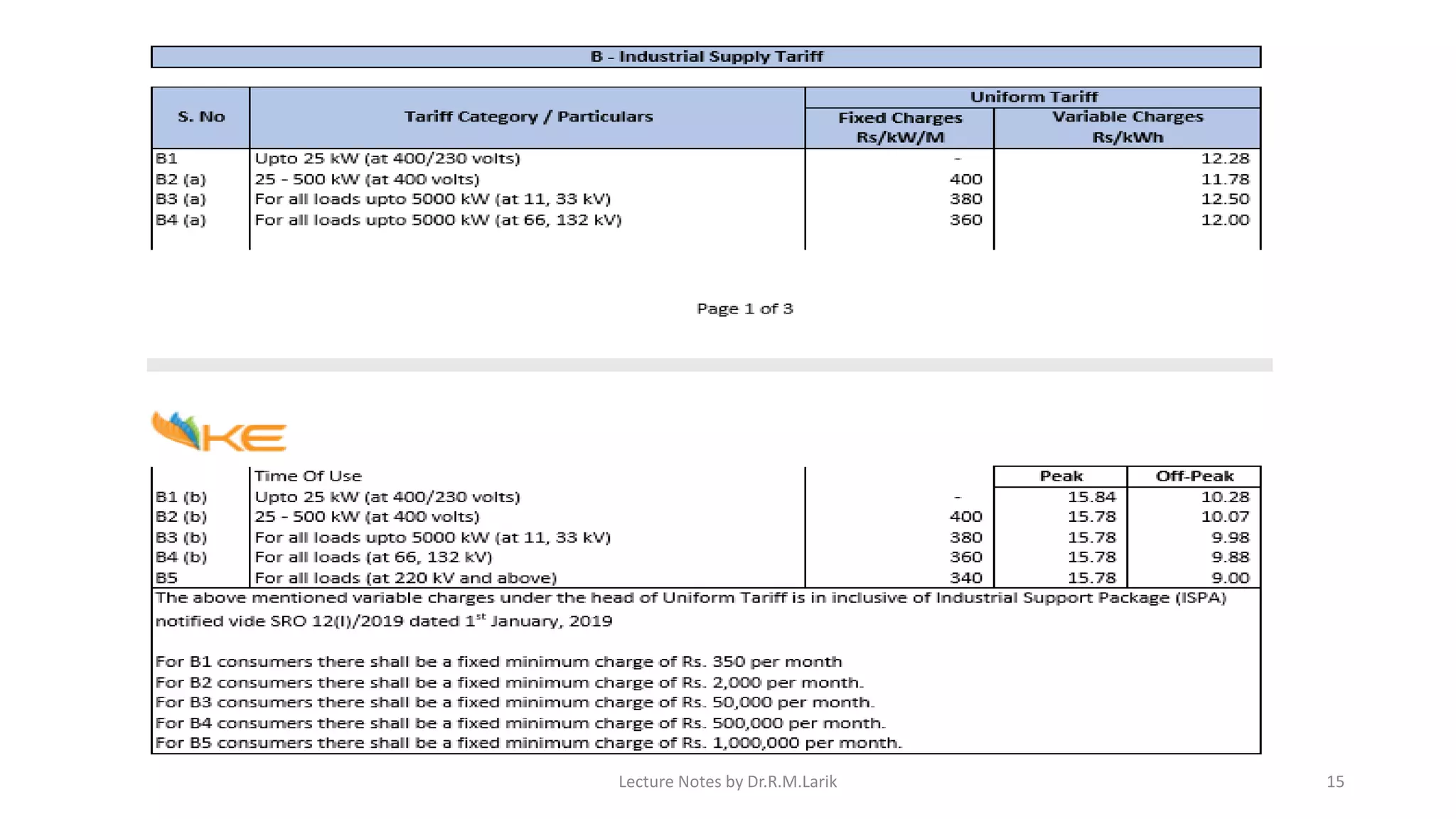Click the Lecture Notes by Dr.R.M.Larik footer
This screenshot has height=819, width=1456.
727,782
